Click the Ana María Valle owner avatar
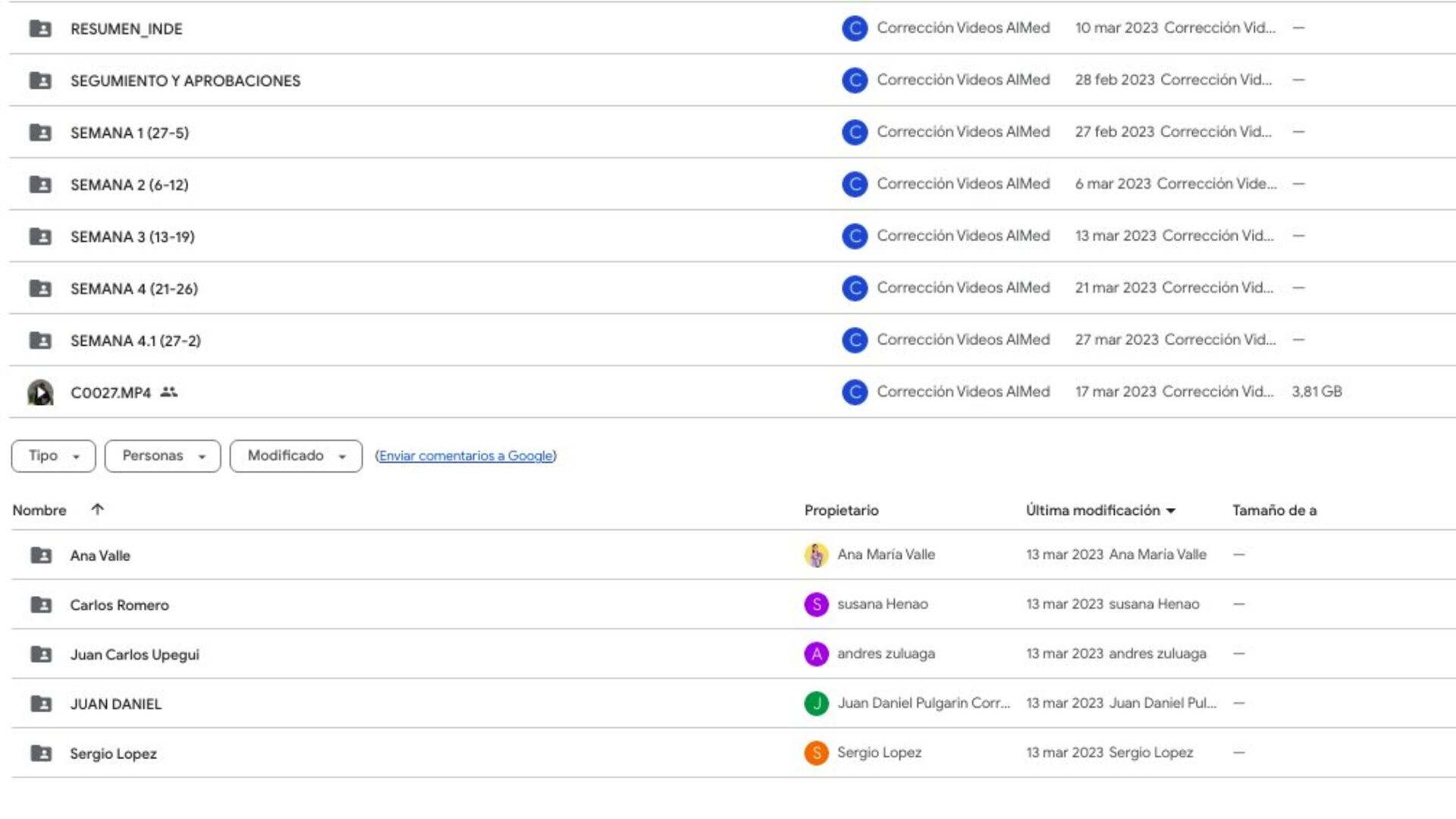The width and height of the screenshot is (1456, 819). [x=816, y=555]
